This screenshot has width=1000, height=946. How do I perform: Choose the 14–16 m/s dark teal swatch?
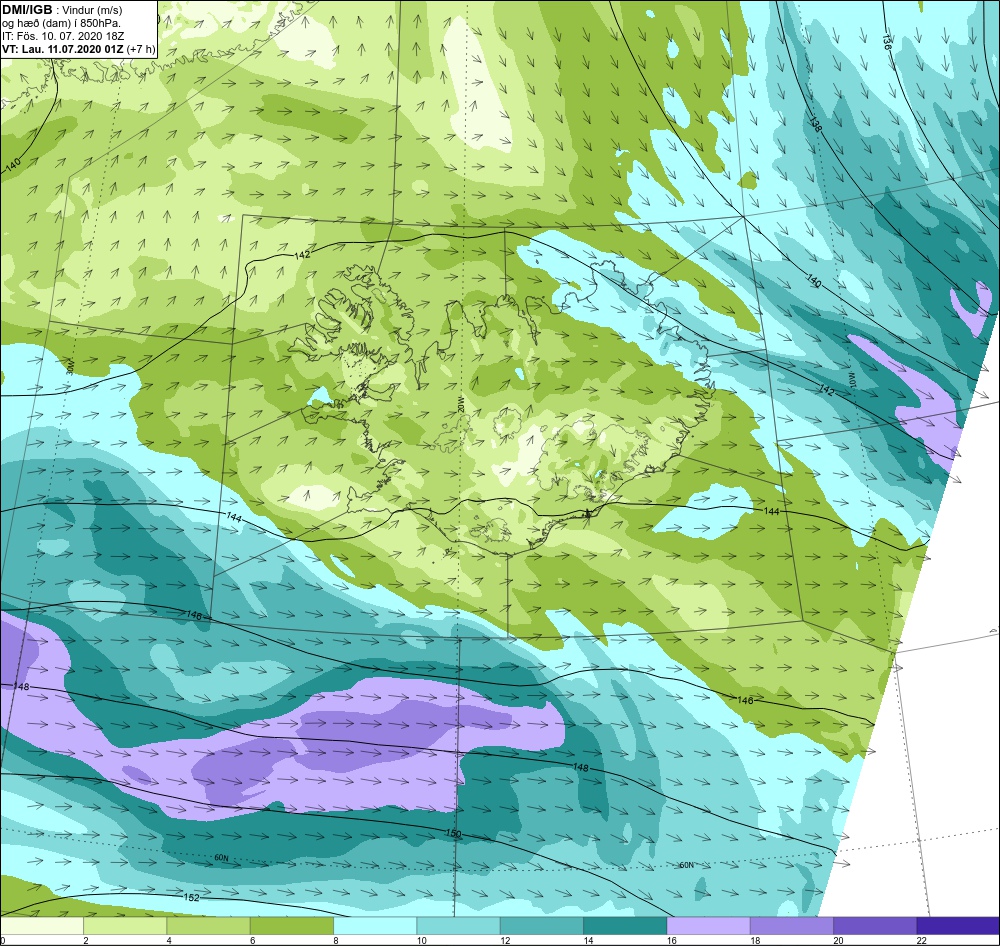coord(625,925)
